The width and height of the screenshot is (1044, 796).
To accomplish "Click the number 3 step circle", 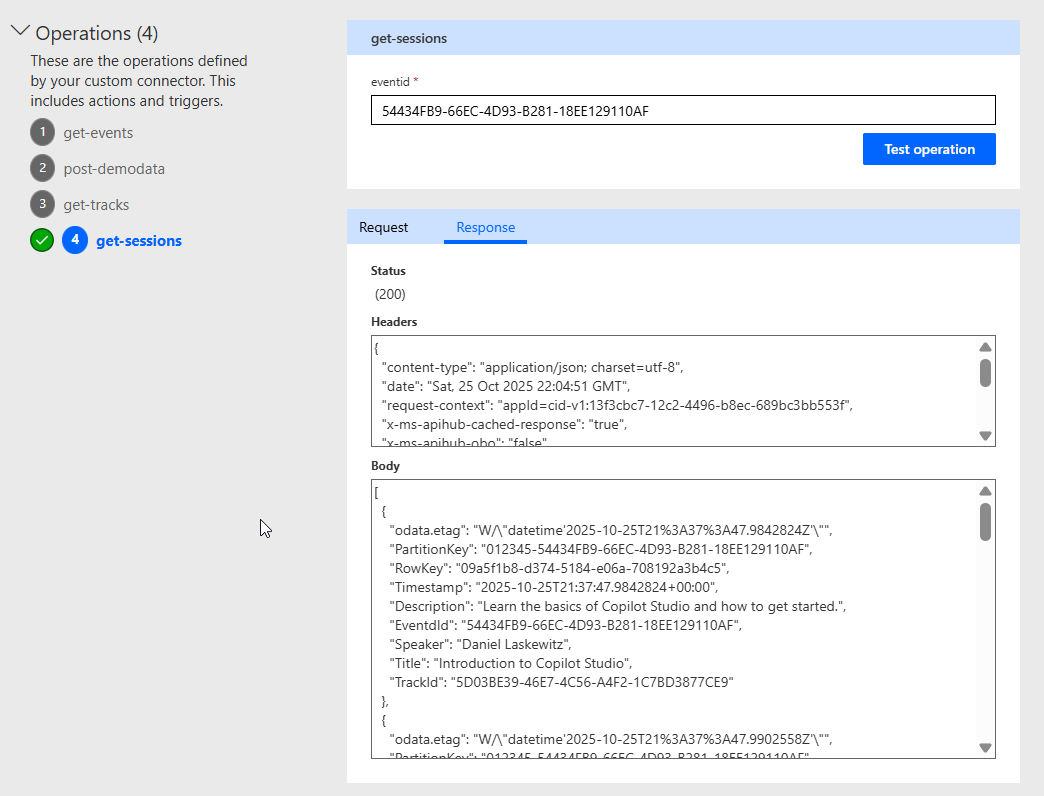I will click(x=42, y=204).
